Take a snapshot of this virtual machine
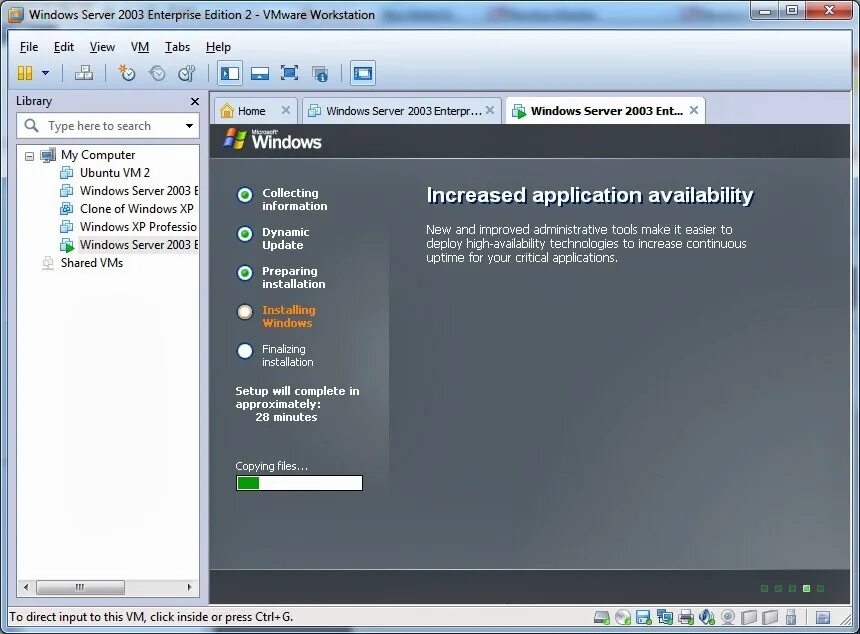860x634 pixels. (127, 73)
